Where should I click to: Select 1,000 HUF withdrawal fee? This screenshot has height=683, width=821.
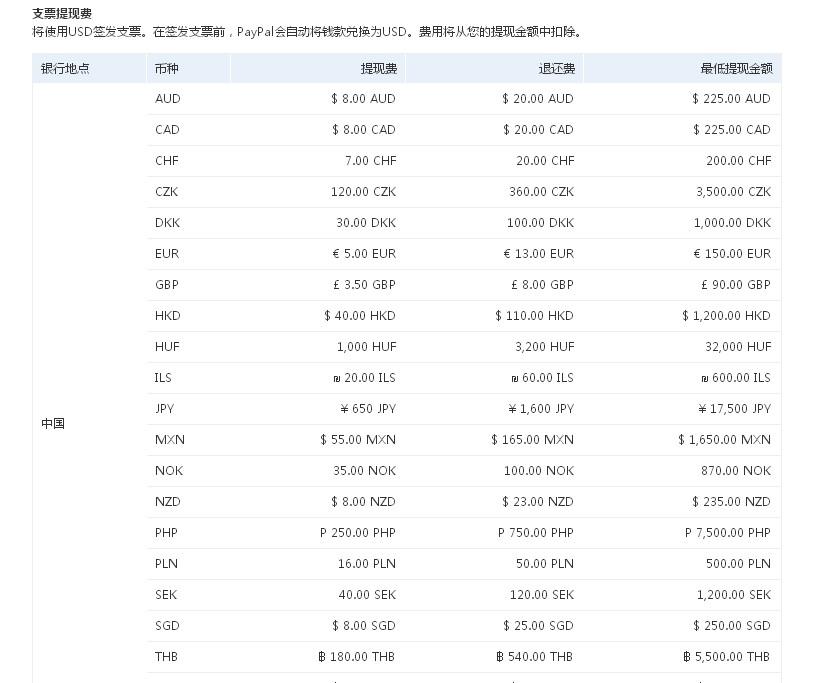[x=367, y=346]
